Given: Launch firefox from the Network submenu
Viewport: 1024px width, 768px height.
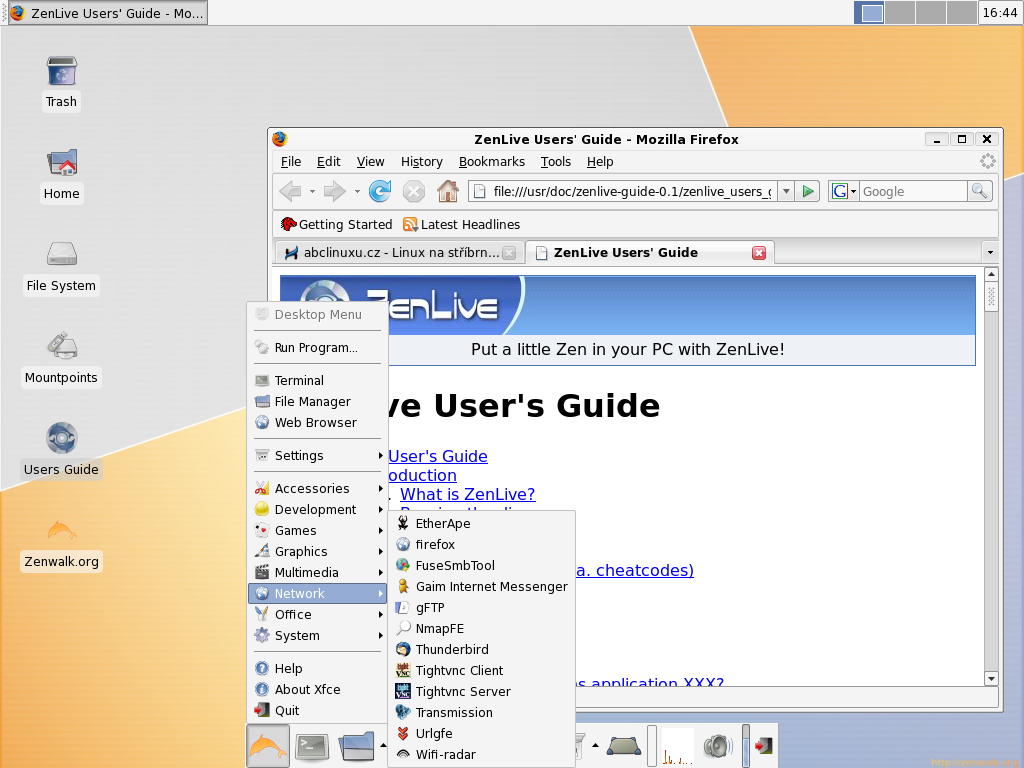Looking at the screenshot, I should [481, 545].
